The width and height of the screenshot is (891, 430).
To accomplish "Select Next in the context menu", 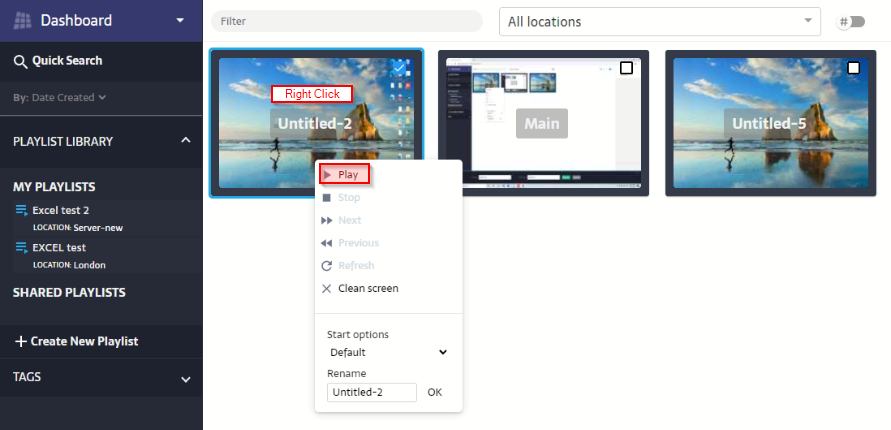I will (x=349, y=220).
